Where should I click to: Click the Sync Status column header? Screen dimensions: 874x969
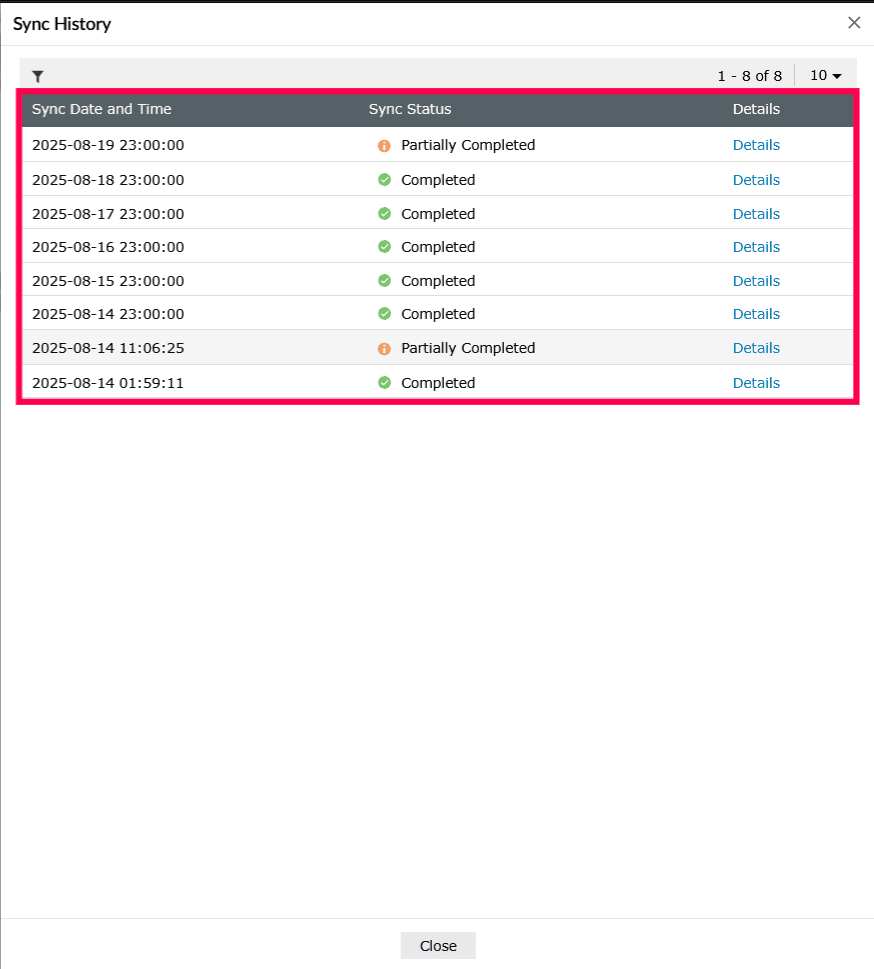[x=410, y=109]
